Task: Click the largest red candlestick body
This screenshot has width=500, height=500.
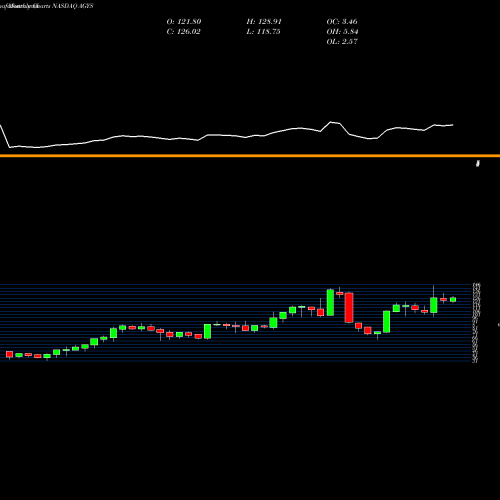Action: click(x=349, y=308)
